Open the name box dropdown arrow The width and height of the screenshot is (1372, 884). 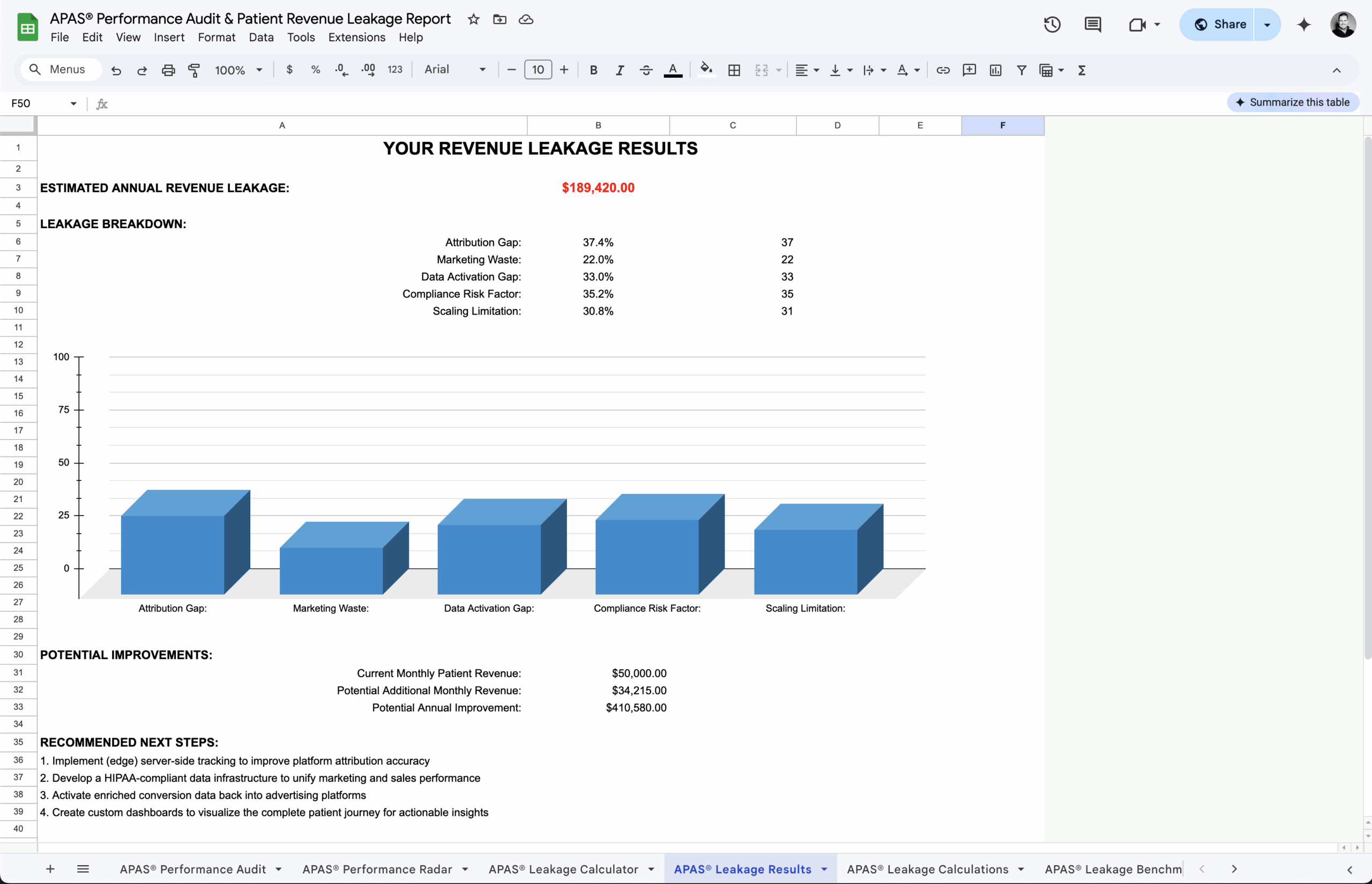pyautogui.click(x=73, y=103)
